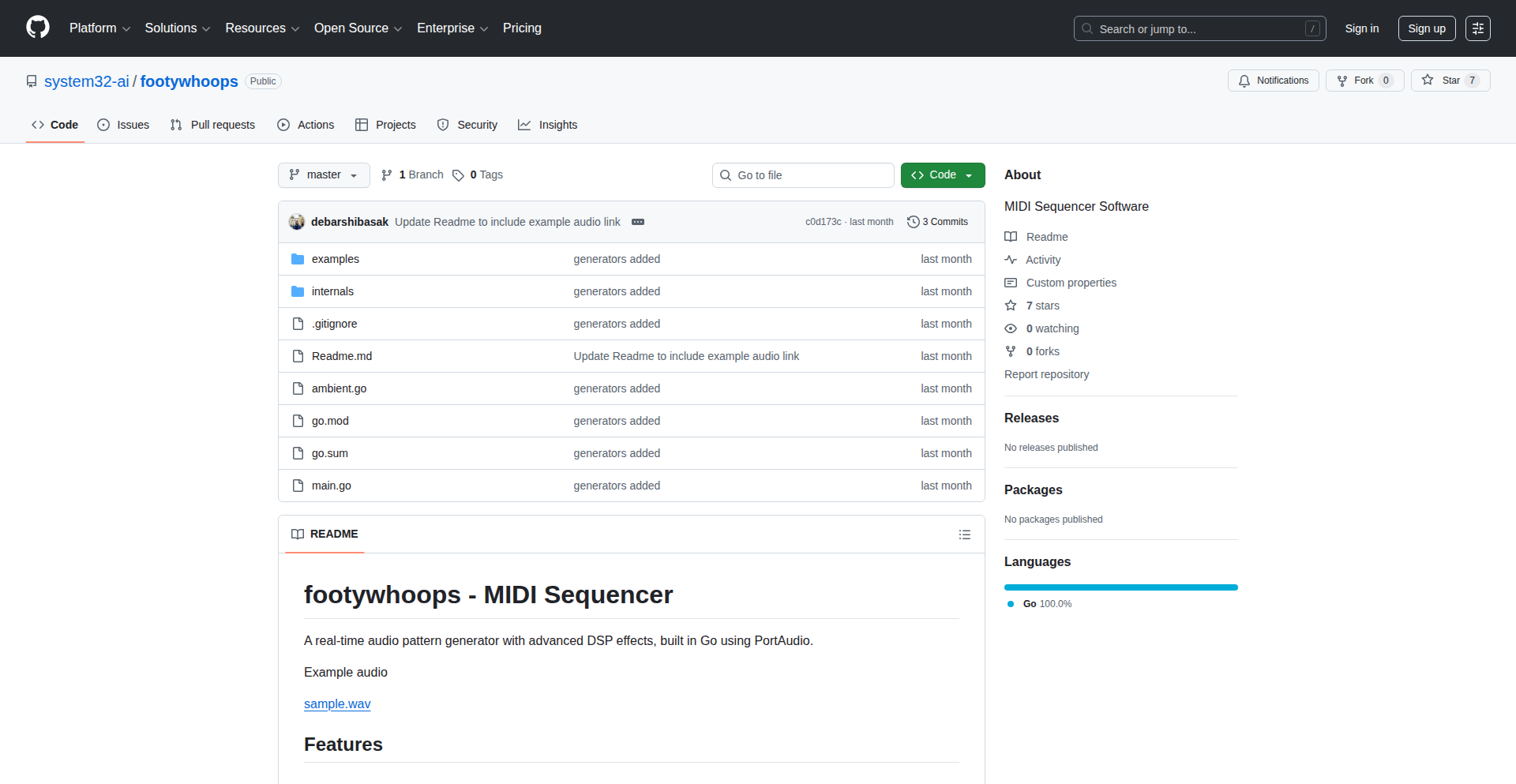The height and width of the screenshot is (784, 1516).
Task: Toggle Notifications for this repository
Action: point(1273,81)
